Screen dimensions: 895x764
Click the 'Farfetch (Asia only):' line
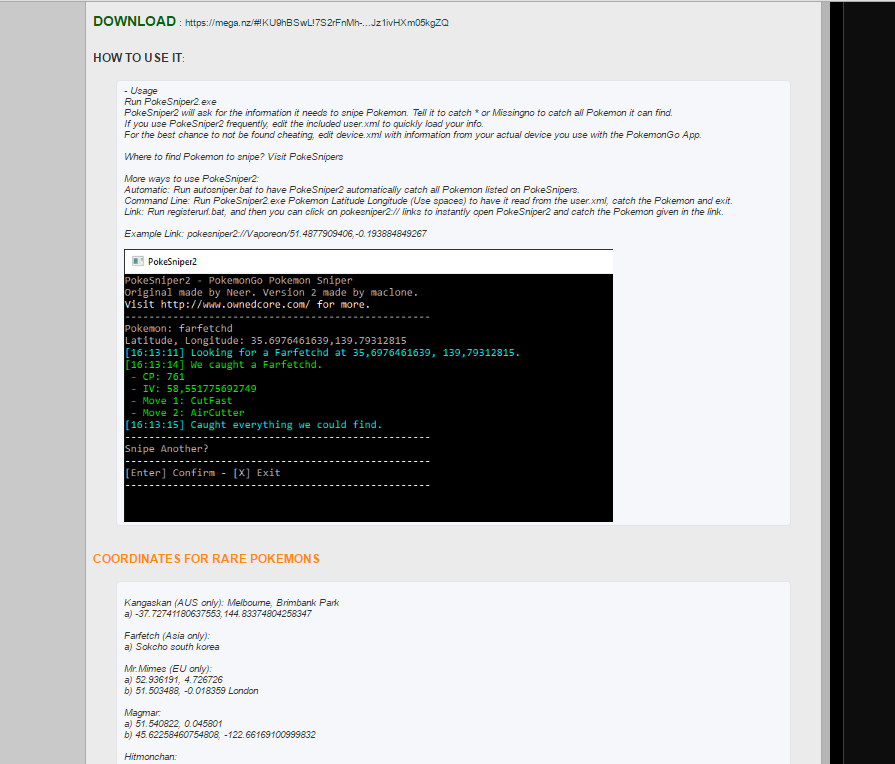(167, 636)
